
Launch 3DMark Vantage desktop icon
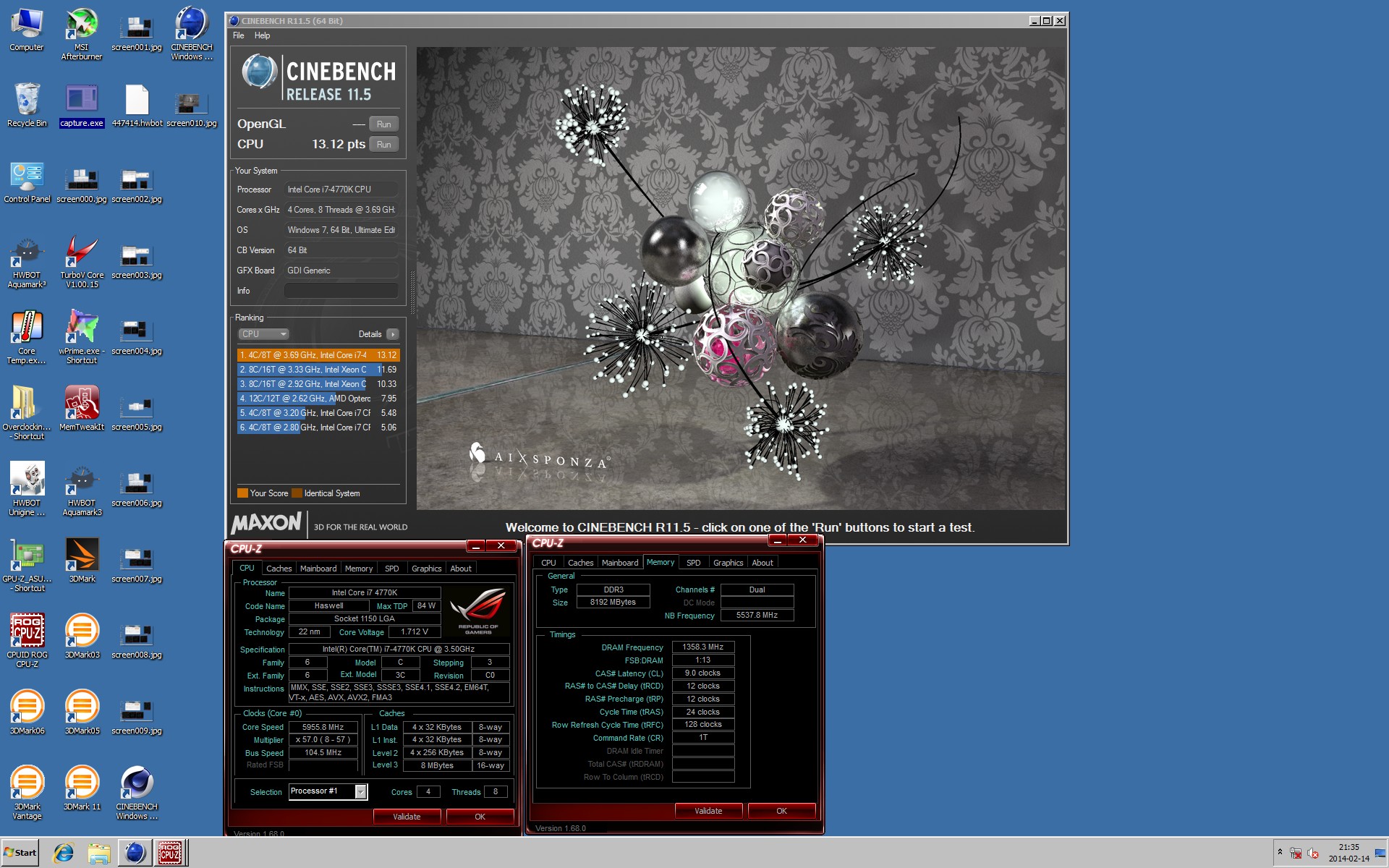[27, 793]
